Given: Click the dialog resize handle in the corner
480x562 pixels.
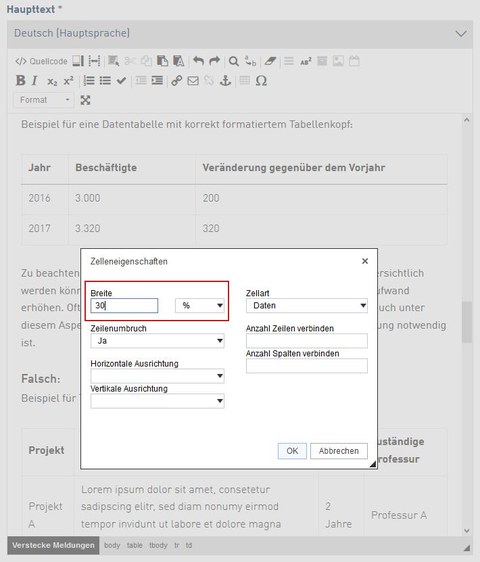Looking at the screenshot, I should coord(373,464).
